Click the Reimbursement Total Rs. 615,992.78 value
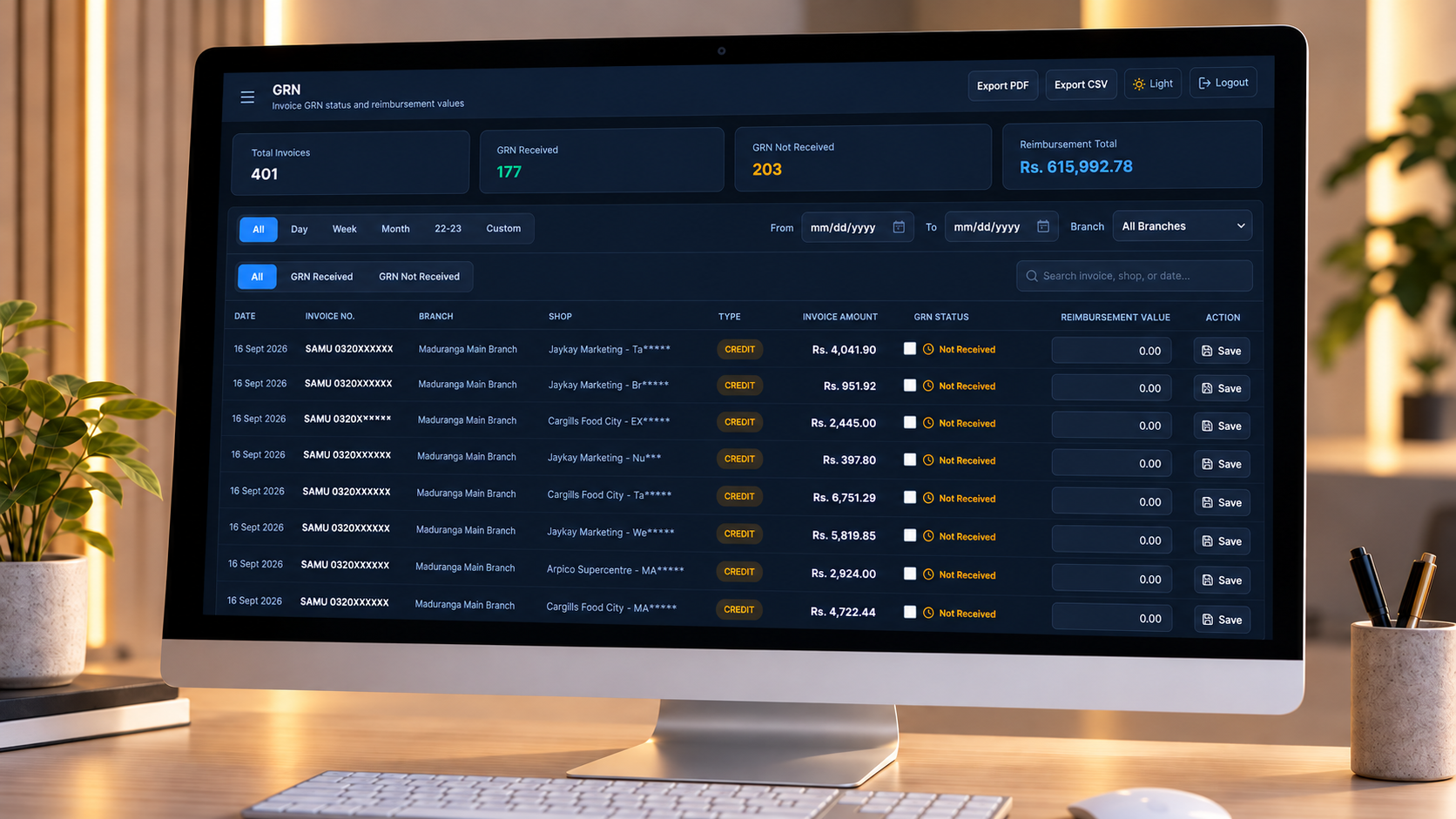This screenshot has width=1456, height=819. click(1076, 166)
